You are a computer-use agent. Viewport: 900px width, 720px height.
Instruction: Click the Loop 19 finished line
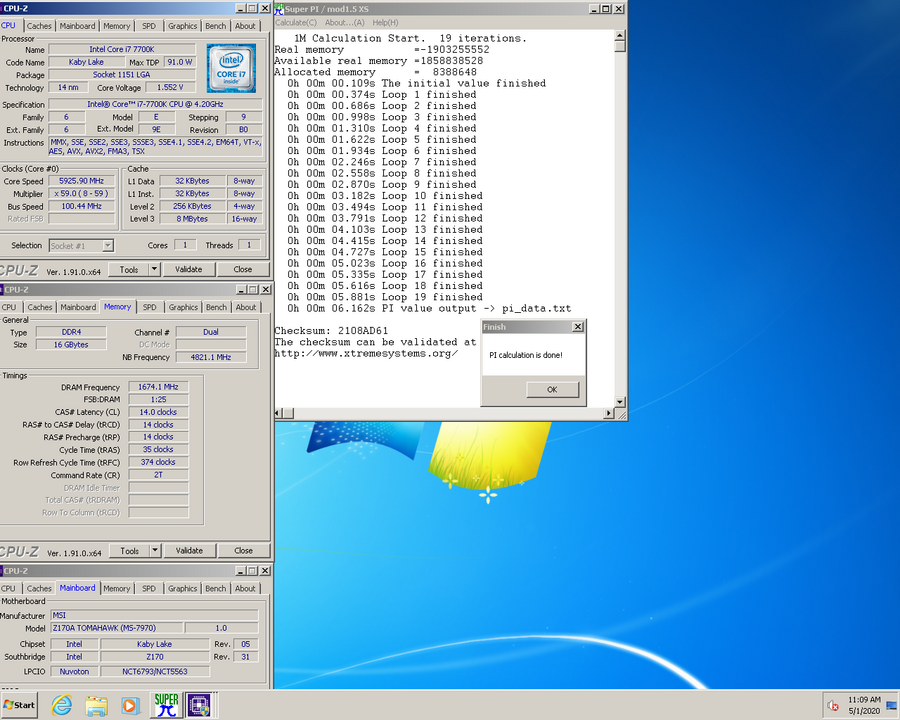385,297
